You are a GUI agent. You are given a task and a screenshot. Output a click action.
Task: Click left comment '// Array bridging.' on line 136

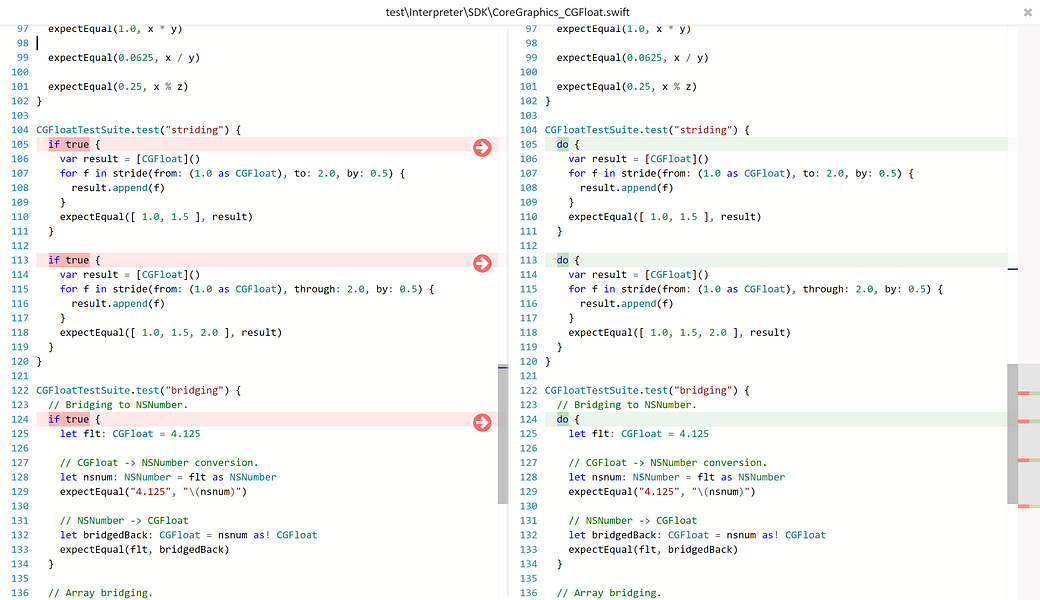click(x=100, y=593)
